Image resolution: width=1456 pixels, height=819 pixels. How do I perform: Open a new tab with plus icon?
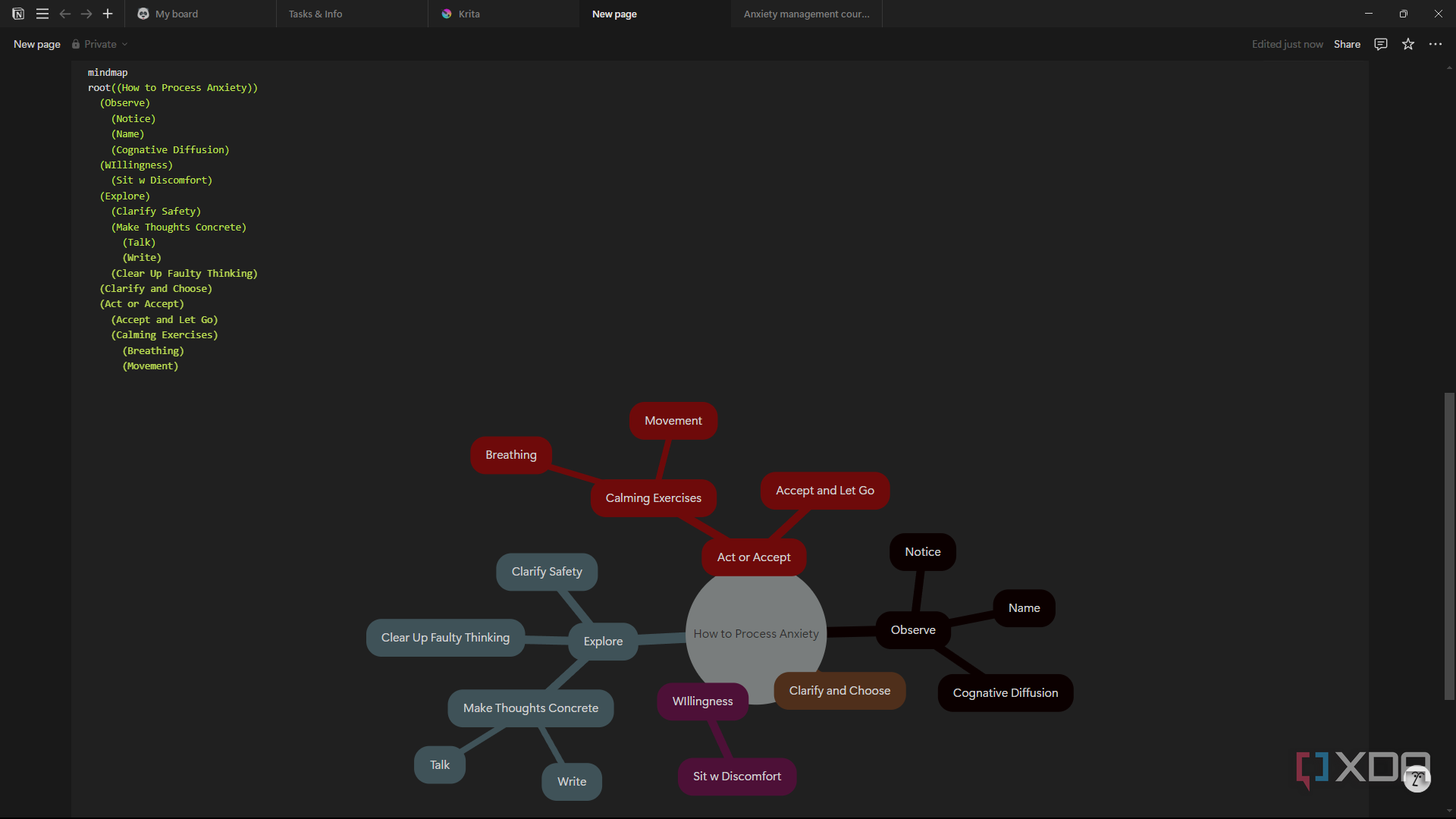click(108, 14)
